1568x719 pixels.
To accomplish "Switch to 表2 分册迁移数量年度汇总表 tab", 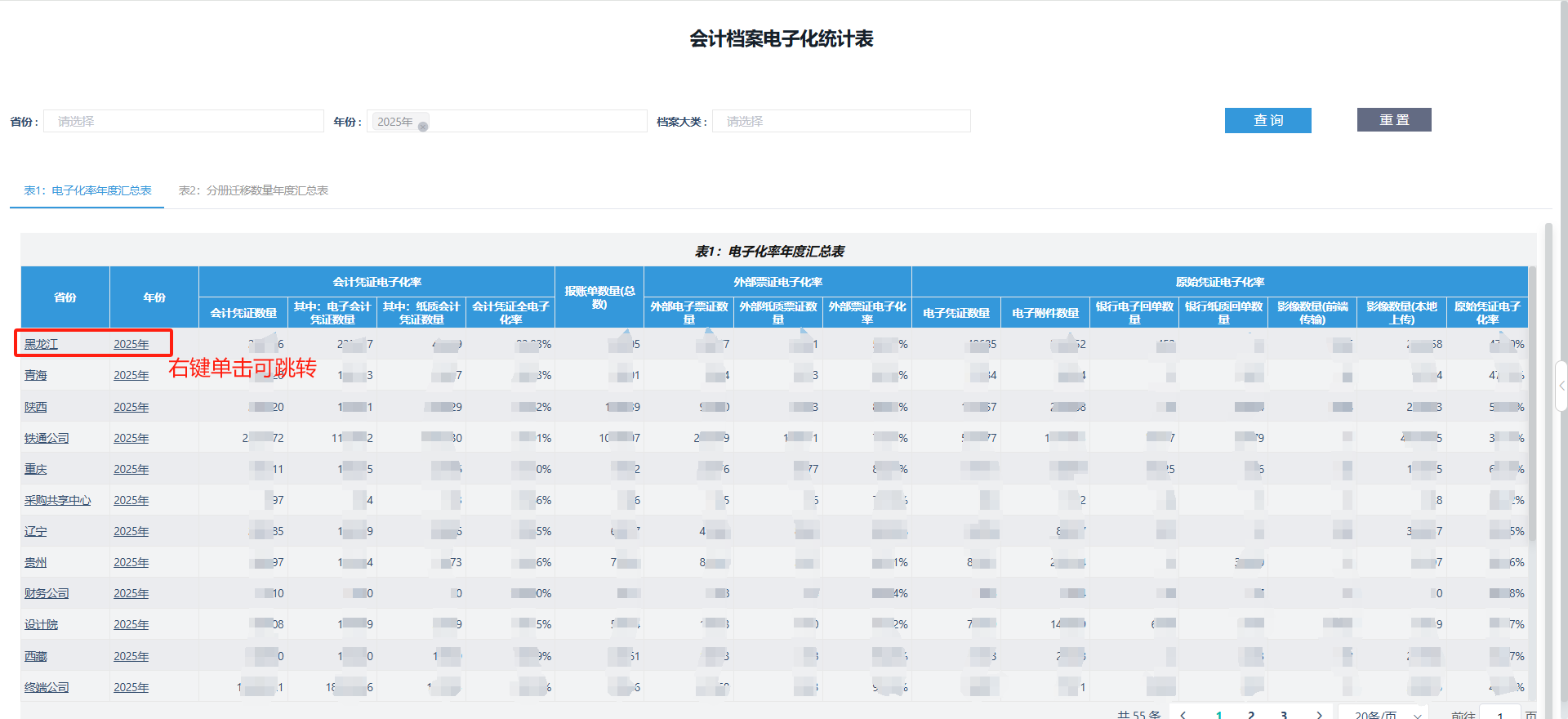I will pos(253,190).
